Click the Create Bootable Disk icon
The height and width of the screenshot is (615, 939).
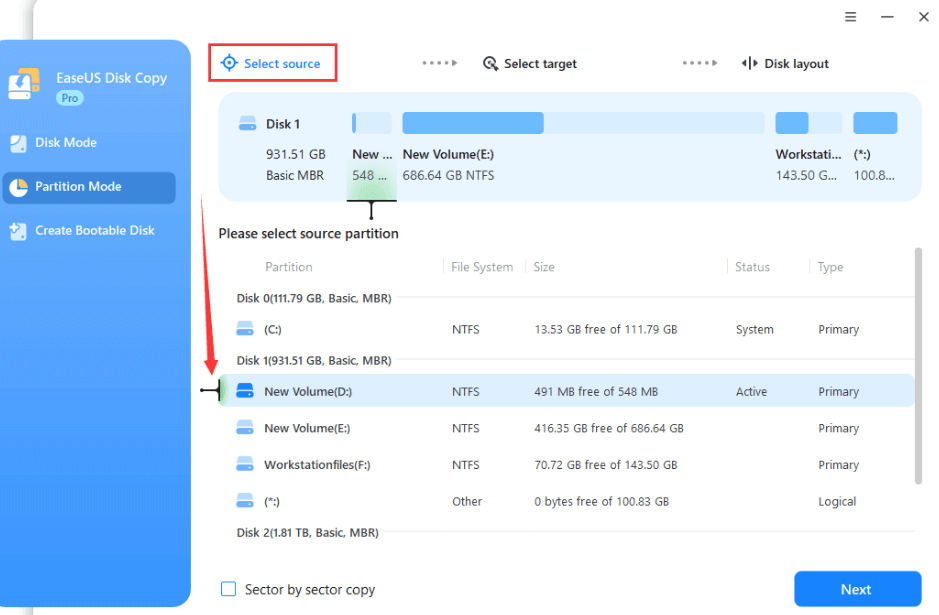point(19,231)
